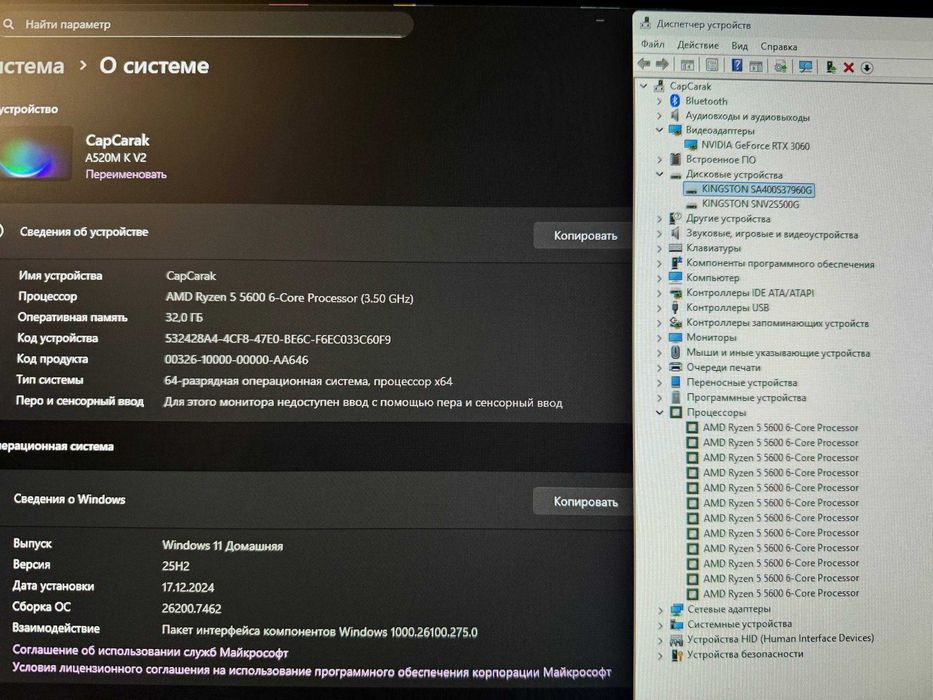Click the Видеоадаптеры display adapter icon
This screenshot has width=933, height=700.
point(675,130)
